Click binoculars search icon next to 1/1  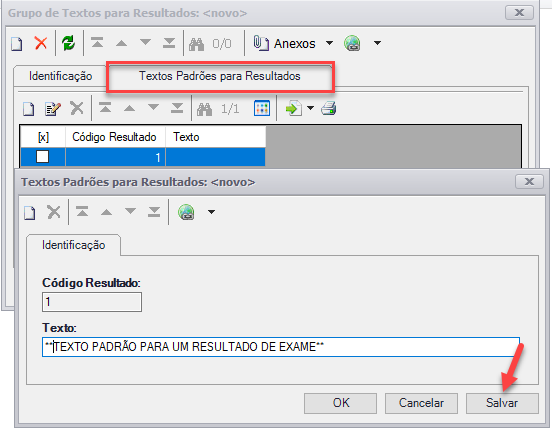click(205, 109)
